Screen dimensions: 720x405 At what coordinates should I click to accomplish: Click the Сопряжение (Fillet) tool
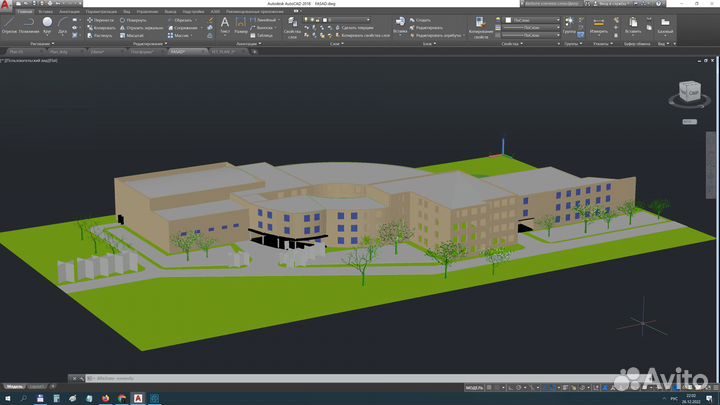coord(183,28)
